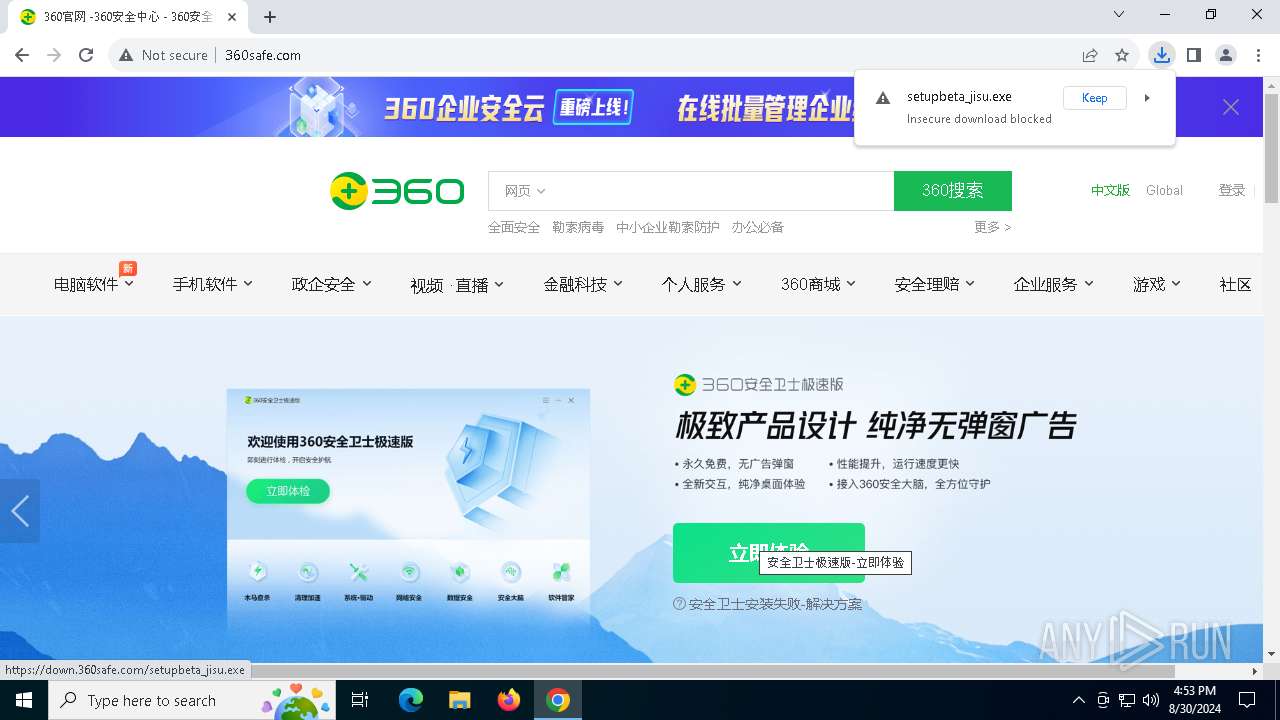Launch Microsoft Edge from taskbar
This screenshot has height=720, width=1280.
[x=411, y=700]
